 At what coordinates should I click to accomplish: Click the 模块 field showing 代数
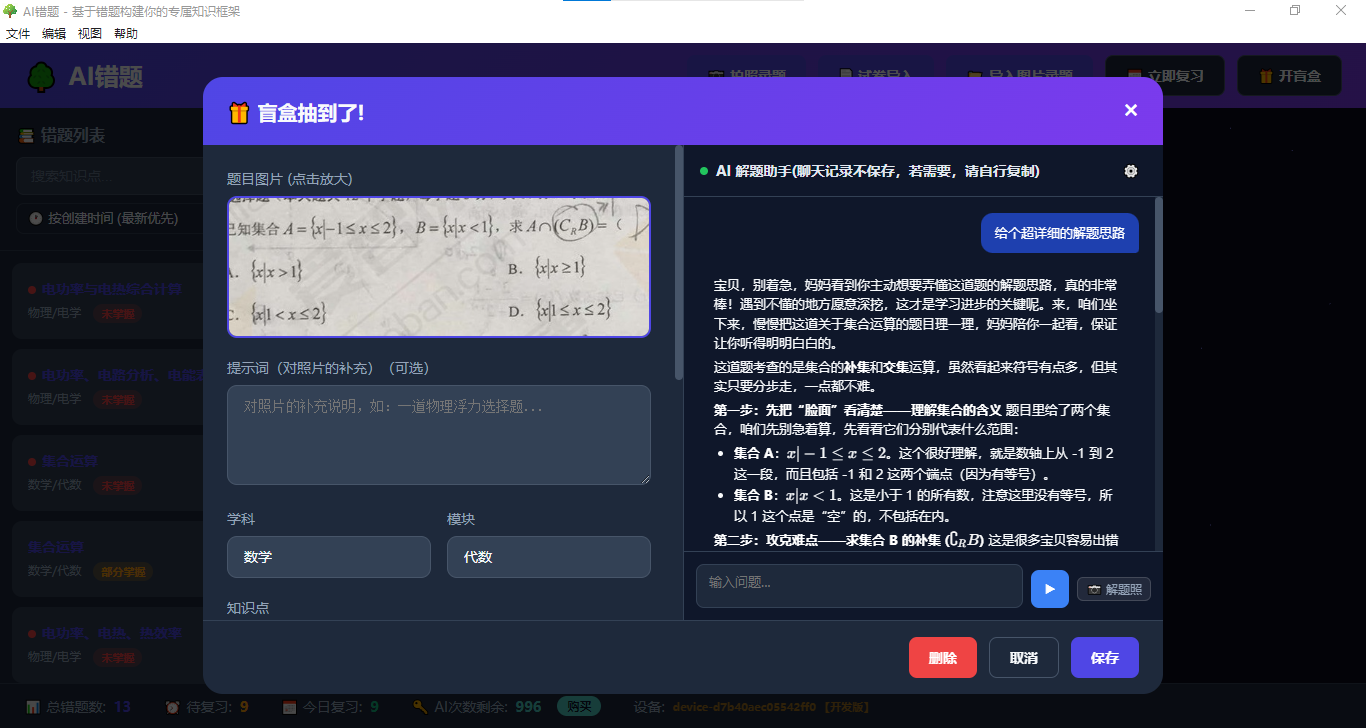coord(549,557)
